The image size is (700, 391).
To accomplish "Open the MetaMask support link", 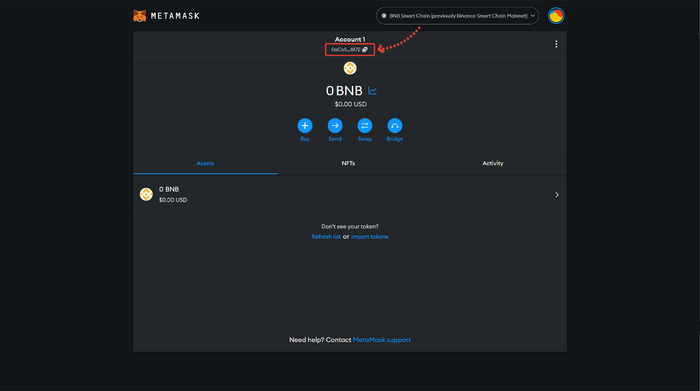I will click(382, 340).
